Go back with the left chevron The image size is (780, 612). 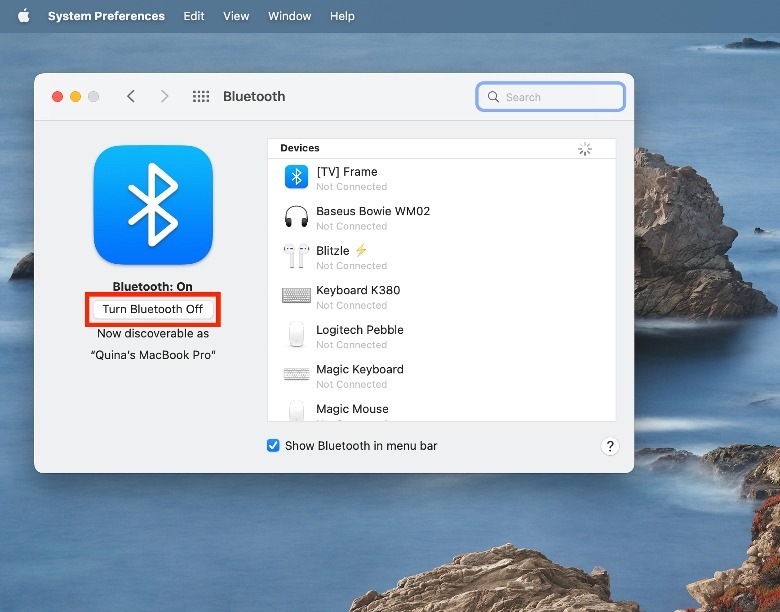point(131,96)
